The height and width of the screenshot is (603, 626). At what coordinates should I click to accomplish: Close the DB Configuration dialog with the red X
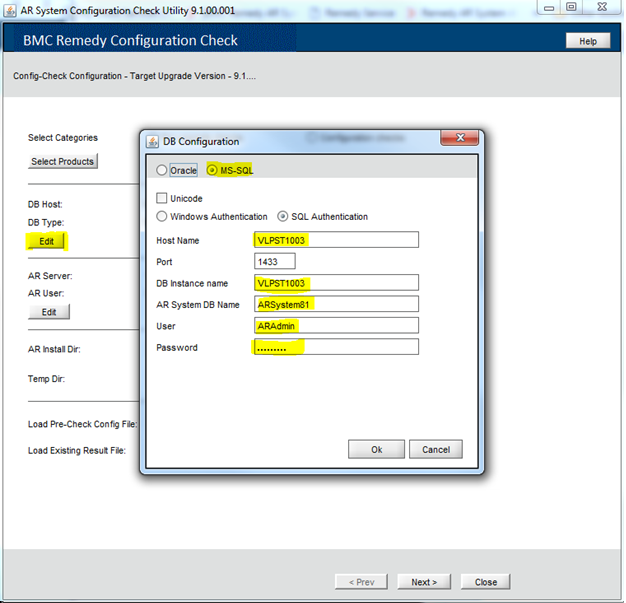pos(460,138)
